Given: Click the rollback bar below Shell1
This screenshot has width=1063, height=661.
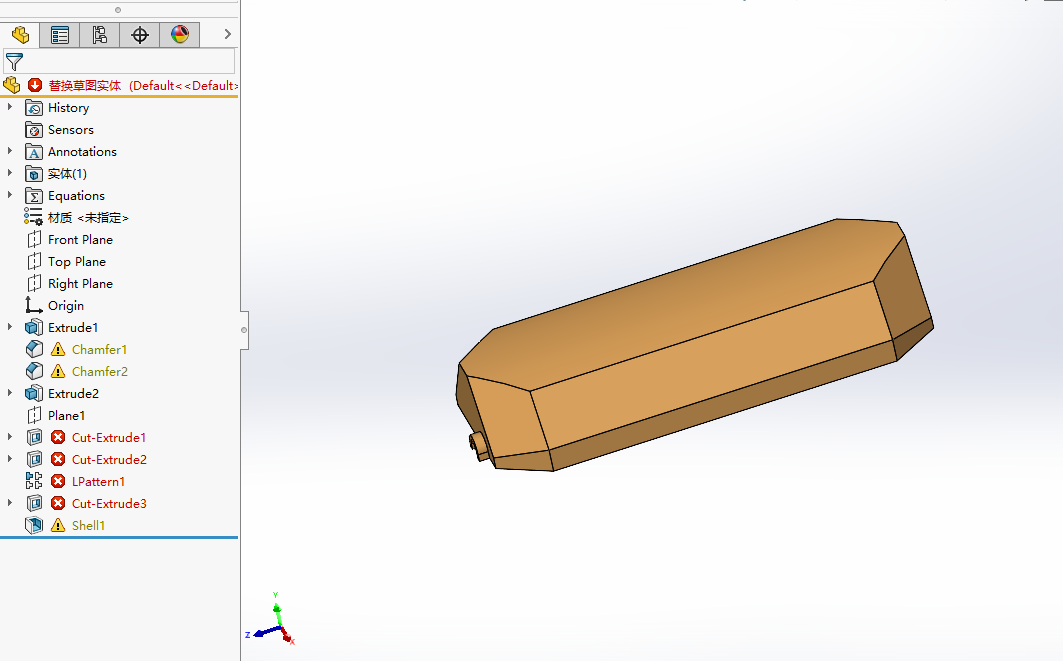Looking at the screenshot, I should point(119,538).
